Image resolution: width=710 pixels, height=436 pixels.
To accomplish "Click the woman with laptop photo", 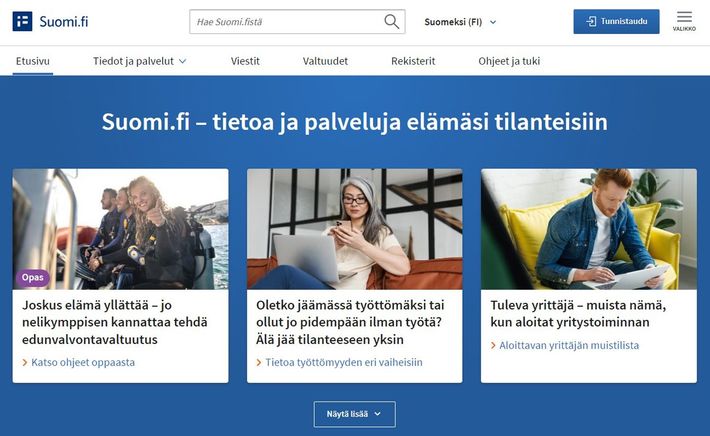I will [354, 228].
